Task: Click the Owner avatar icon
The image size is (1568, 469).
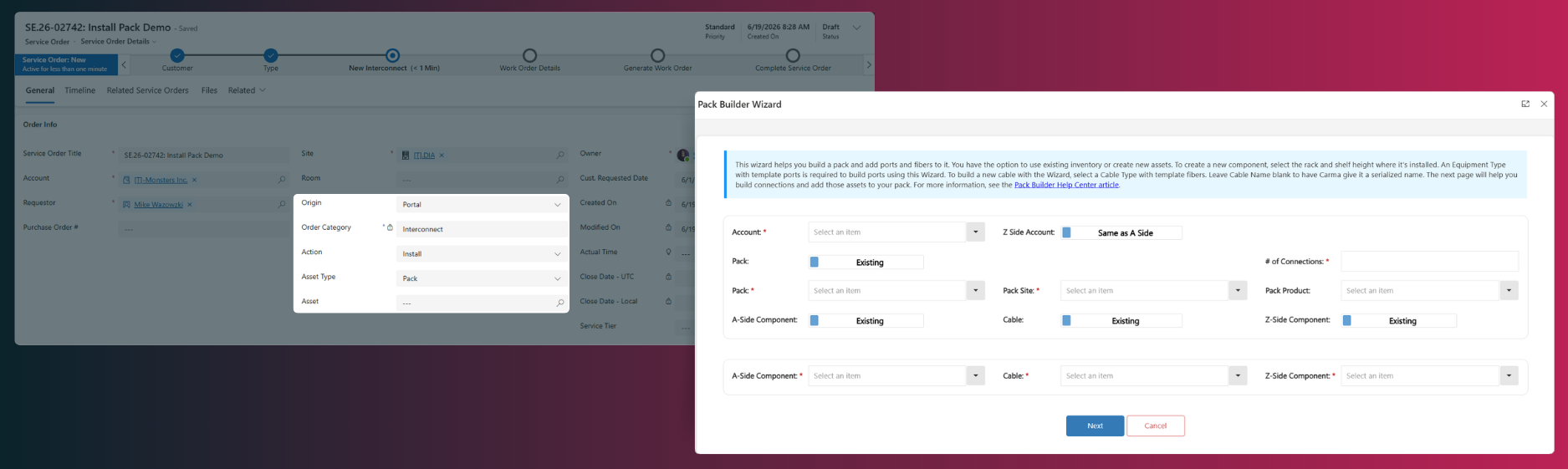Action: pyautogui.click(x=682, y=155)
